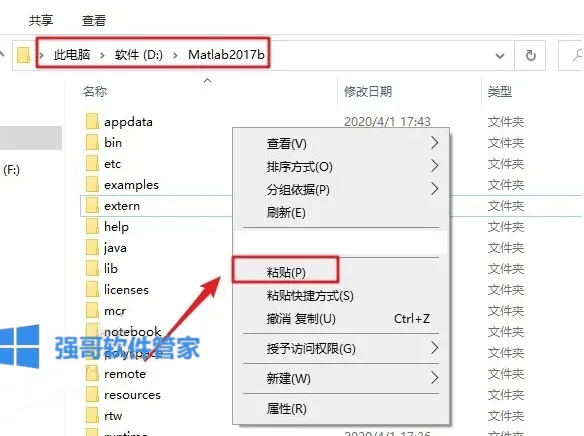Image resolution: width=584 pixels, height=436 pixels.
Task: Click the etc folder name
Action: 112,164
